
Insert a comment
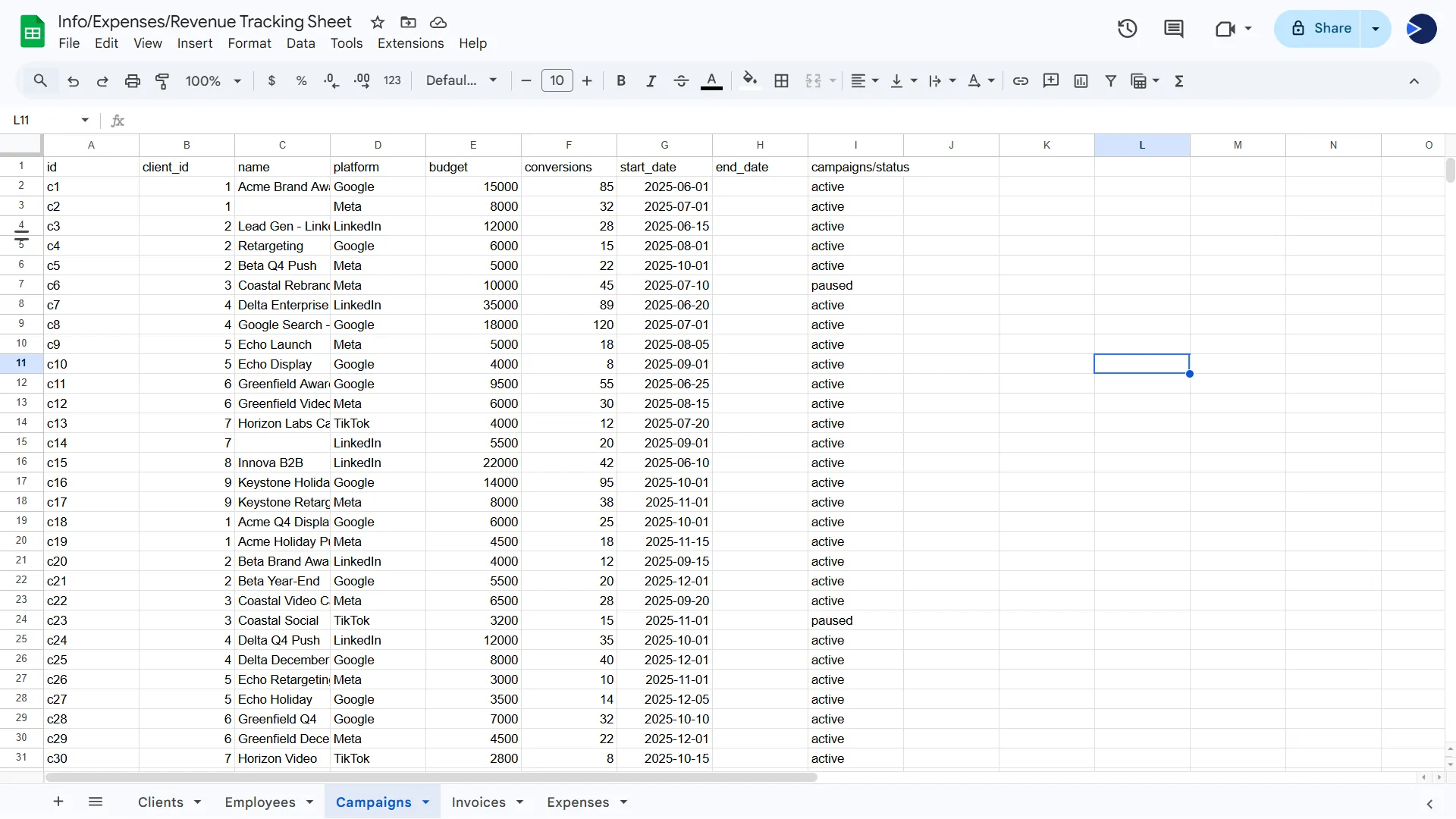(1051, 80)
